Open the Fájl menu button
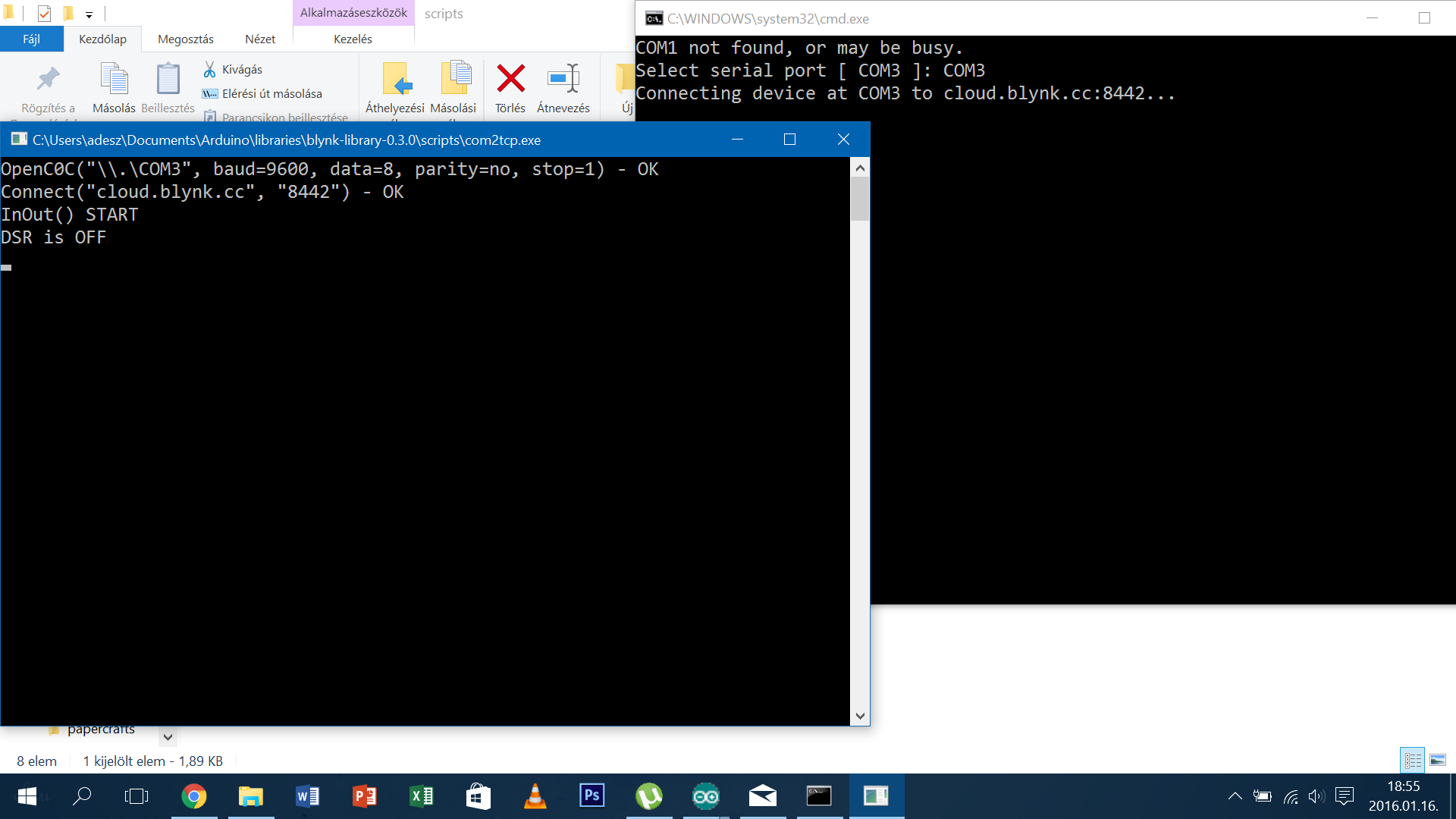This screenshot has width=1456, height=819. point(31,39)
